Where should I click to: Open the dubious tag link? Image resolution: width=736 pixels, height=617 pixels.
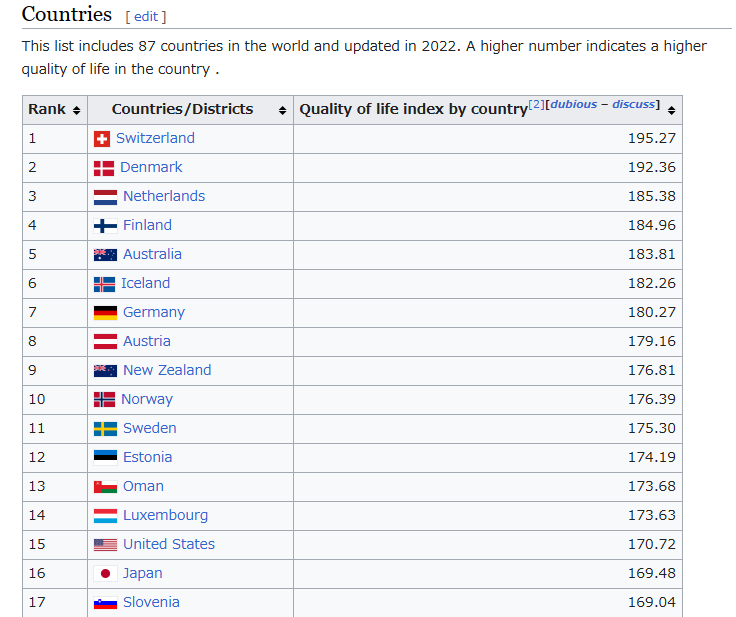574,105
